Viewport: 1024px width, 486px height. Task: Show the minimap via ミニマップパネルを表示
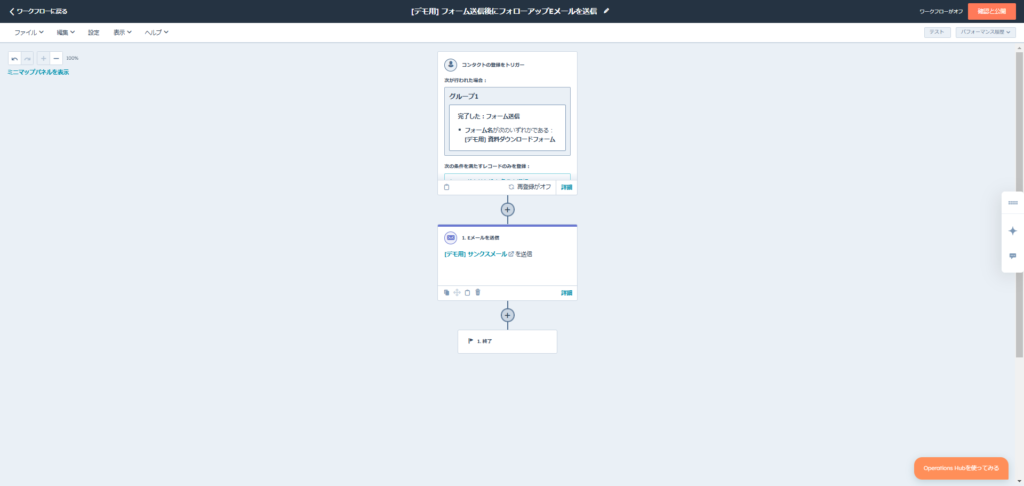click(x=39, y=72)
